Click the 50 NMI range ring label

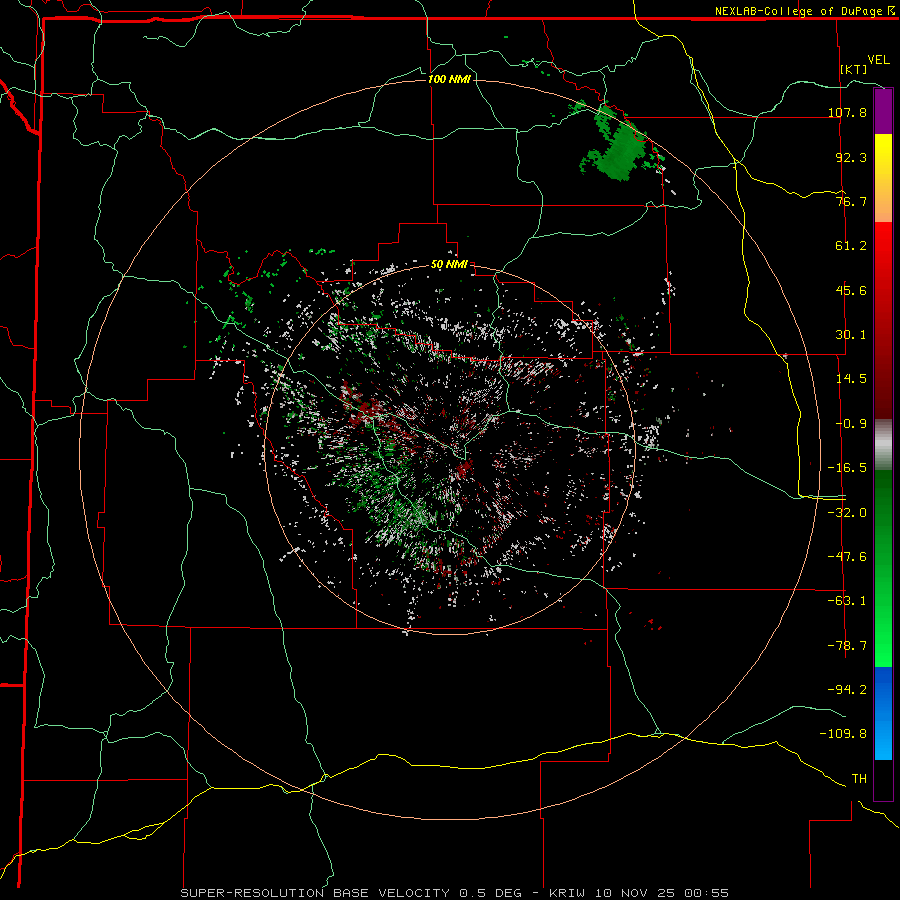[x=449, y=265]
